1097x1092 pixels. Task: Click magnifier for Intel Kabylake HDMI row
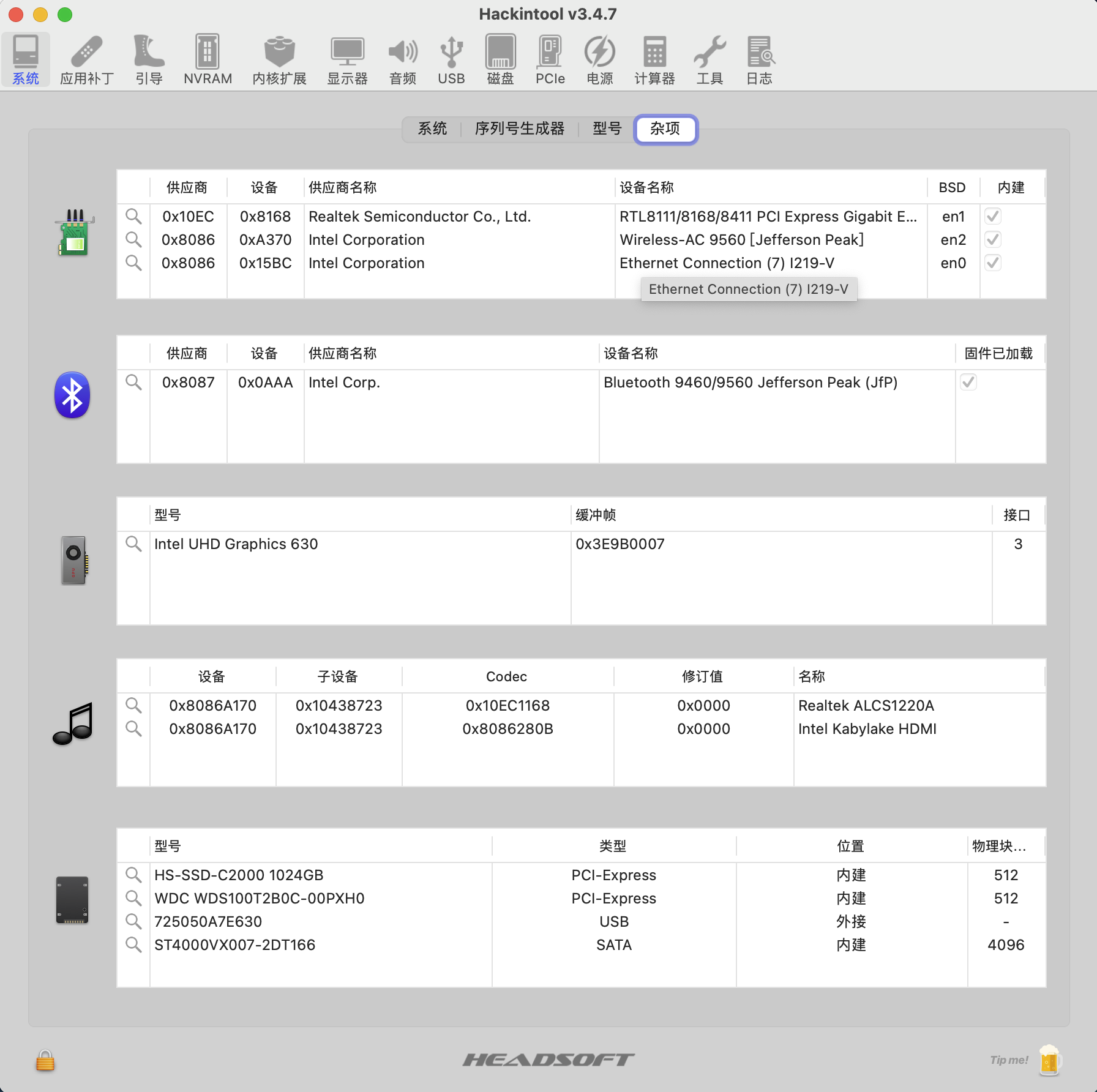(x=133, y=728)
